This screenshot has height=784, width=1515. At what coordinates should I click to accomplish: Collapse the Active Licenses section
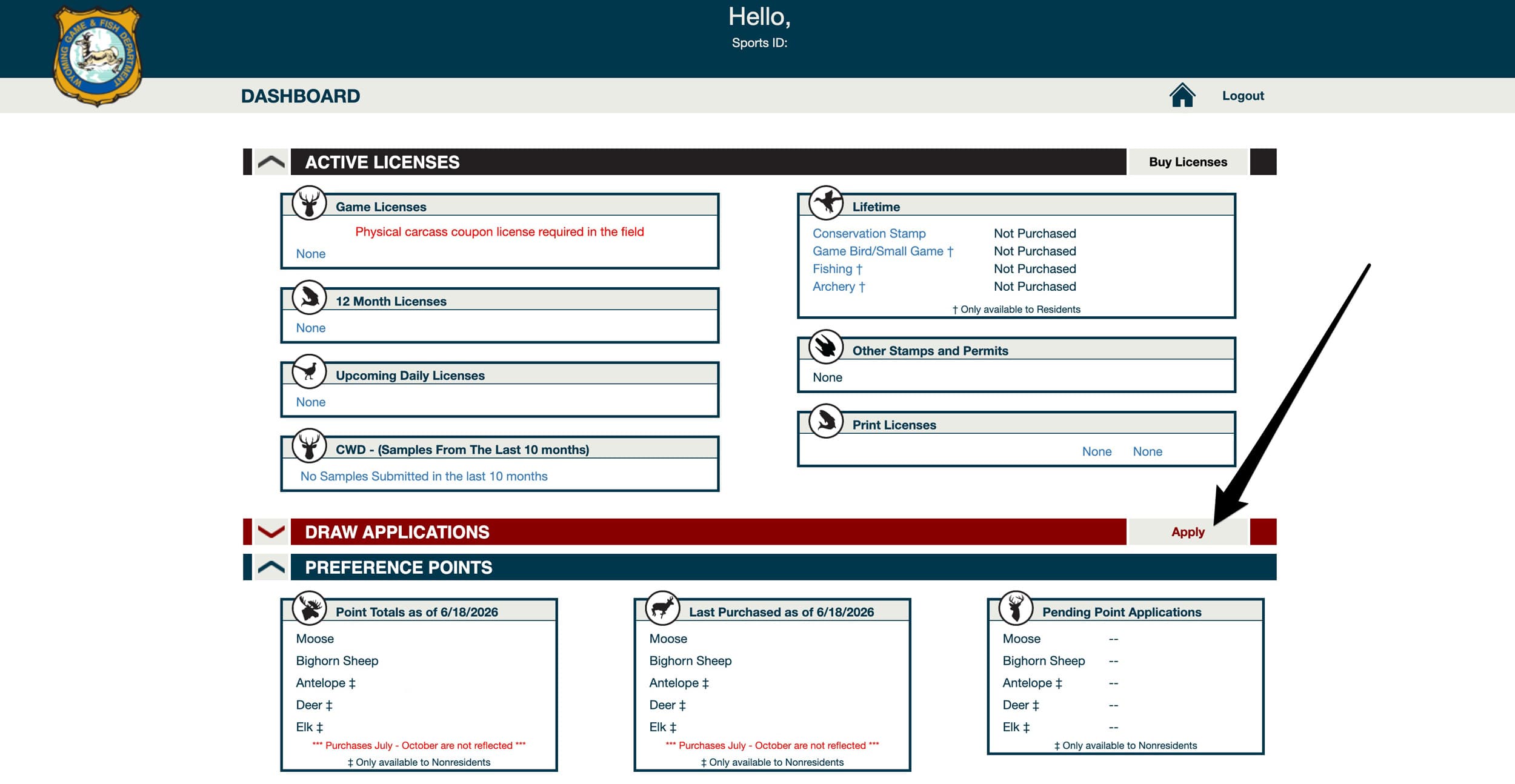271,162
